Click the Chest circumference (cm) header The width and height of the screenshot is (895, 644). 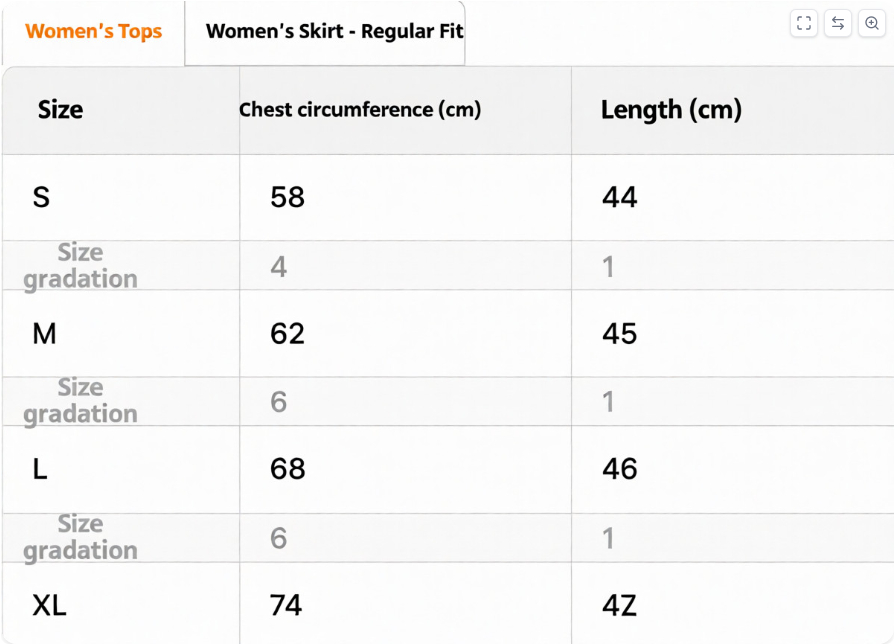pyautogui.click(x=360, y=110)
